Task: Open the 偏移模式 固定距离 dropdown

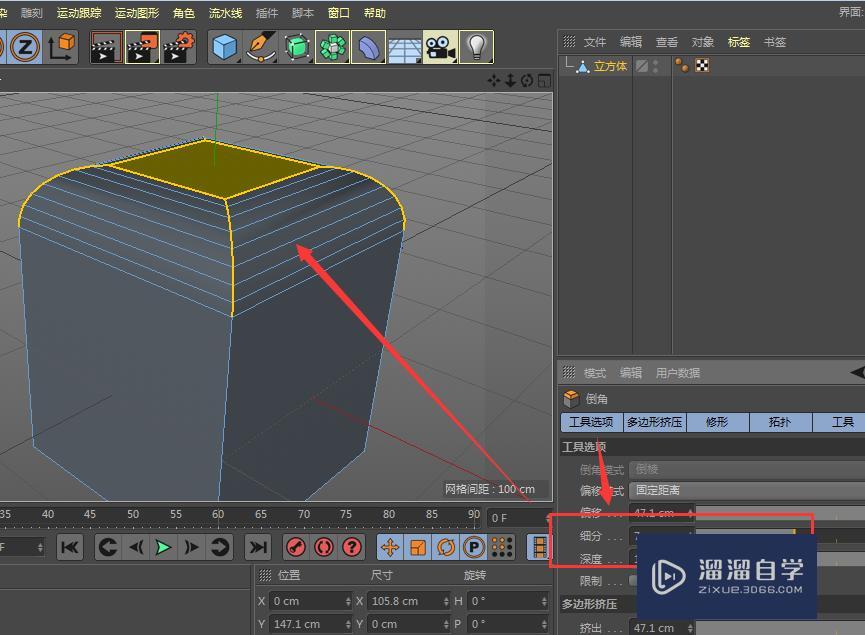Action: point(747,490)
